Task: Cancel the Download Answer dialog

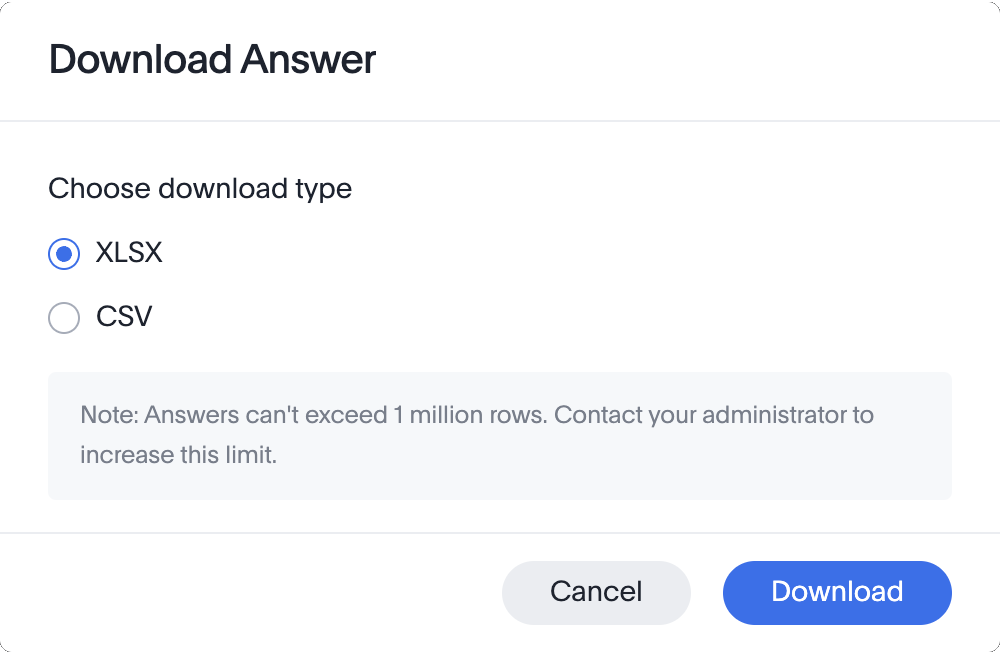Action: (596, 592)
